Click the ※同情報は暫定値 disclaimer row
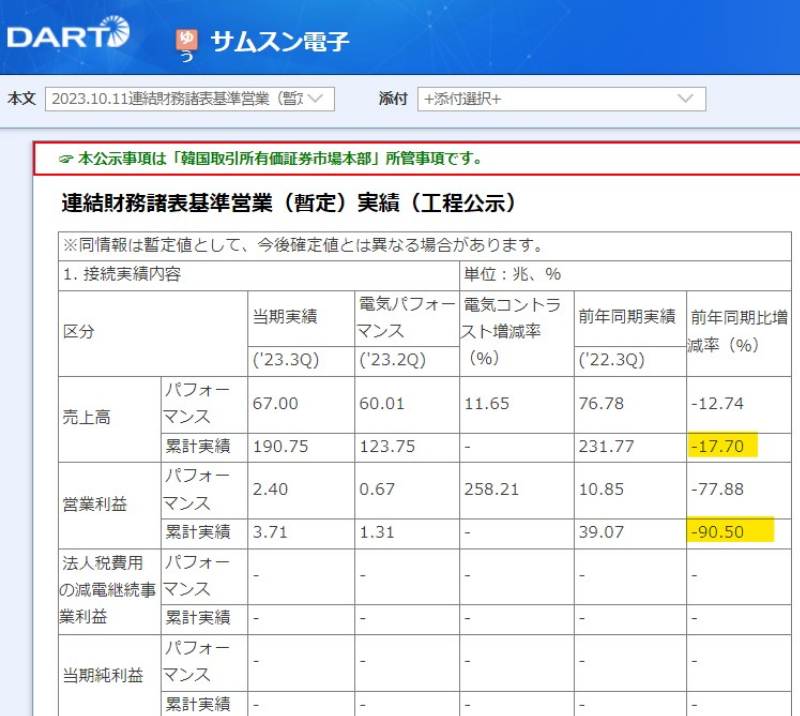The height and width of the screenshot is (716, 800). click(424, 246)
